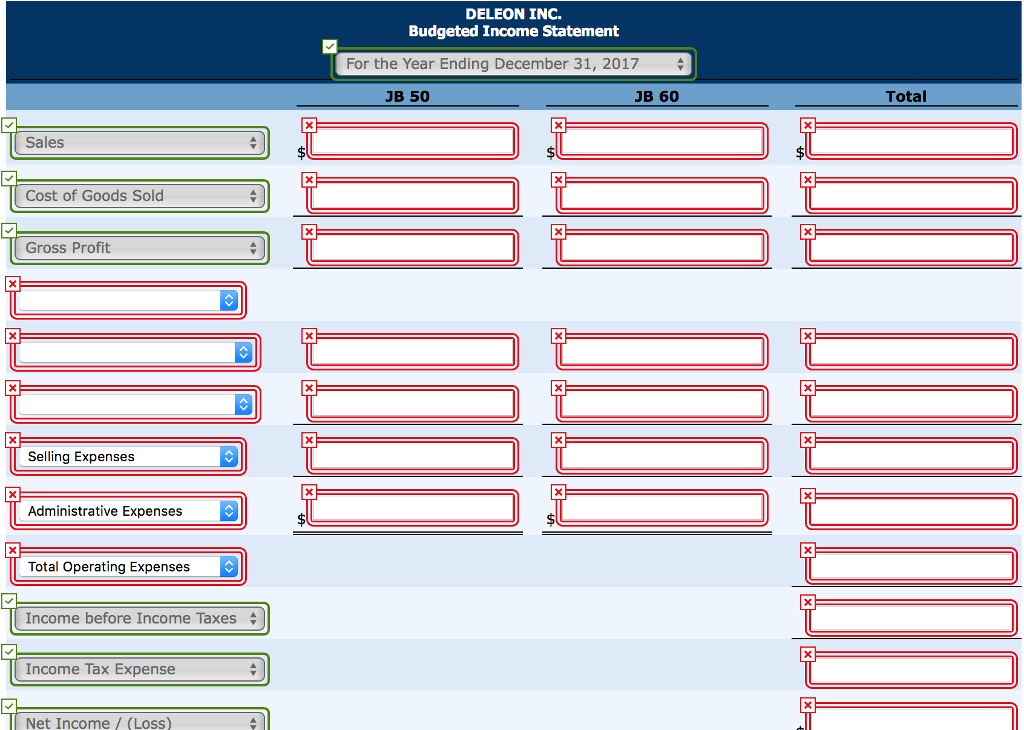Click the Gross Profit JB 50 field
Image resolution: width=1024 pixels, height=730 pixels.
pos(413,247)
